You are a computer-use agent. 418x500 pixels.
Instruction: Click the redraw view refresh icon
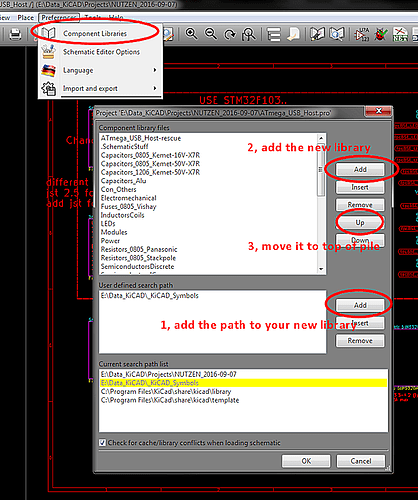coord(230,34)
